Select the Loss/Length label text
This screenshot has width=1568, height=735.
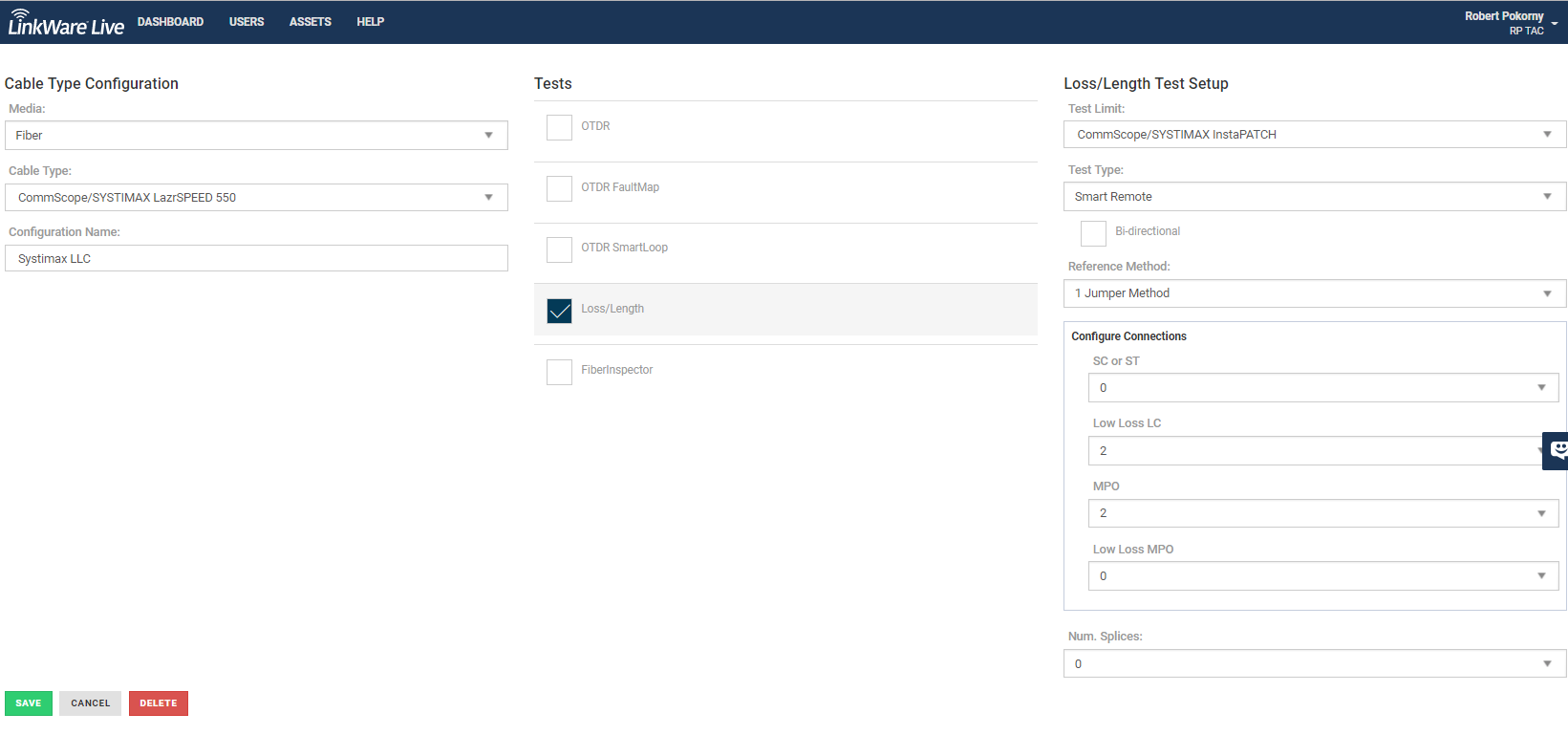click(612, 309)
